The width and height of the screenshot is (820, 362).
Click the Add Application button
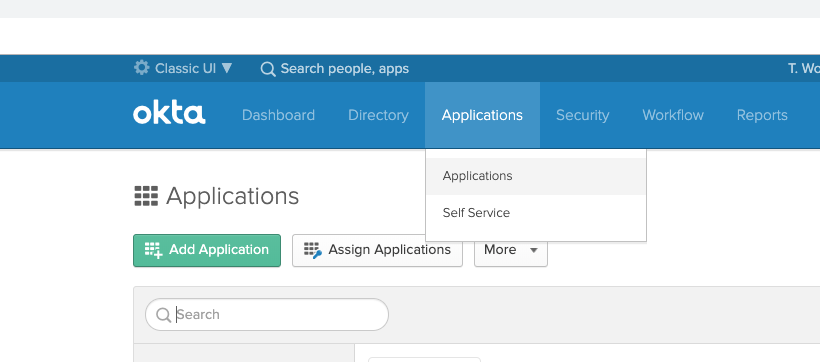[207, 251]
